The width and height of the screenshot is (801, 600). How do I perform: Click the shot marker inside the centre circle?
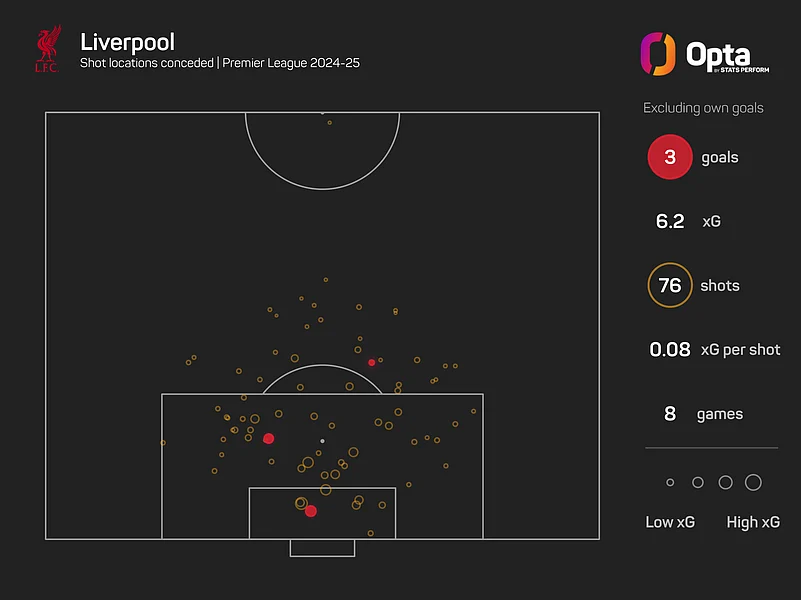[329, 123]
